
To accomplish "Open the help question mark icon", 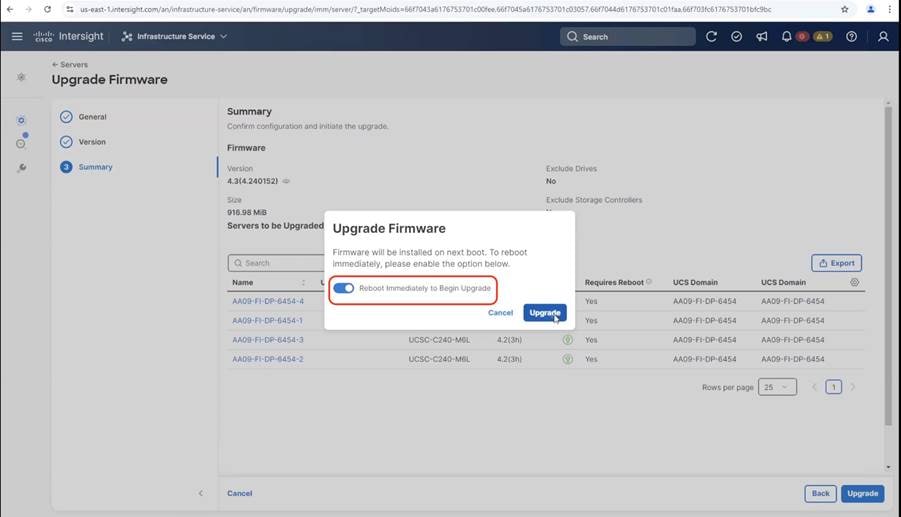I will (851, 37).
